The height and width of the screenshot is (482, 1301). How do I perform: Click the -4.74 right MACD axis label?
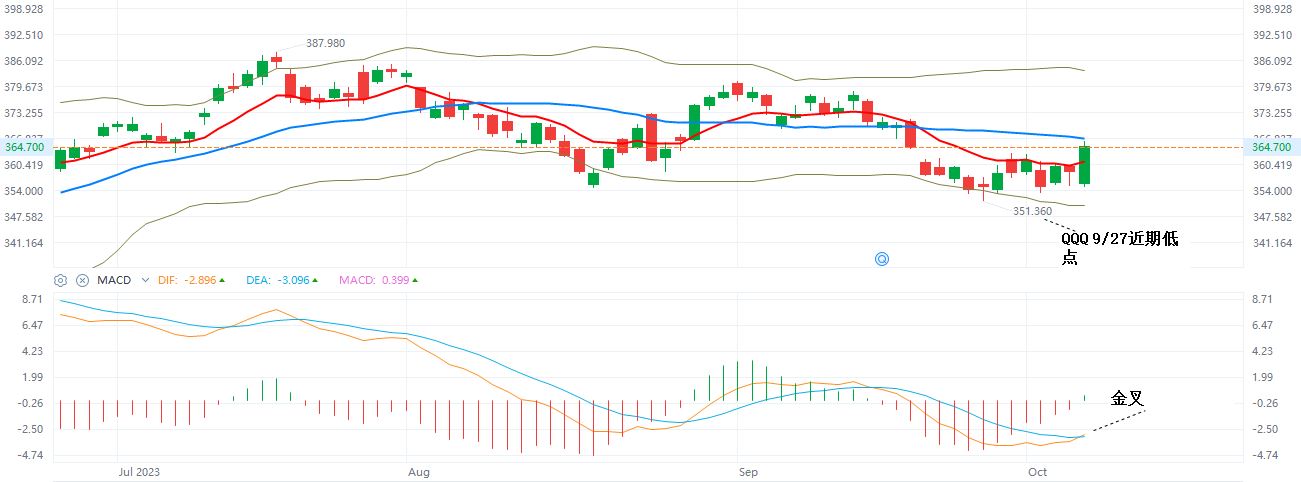(1265, 455)
